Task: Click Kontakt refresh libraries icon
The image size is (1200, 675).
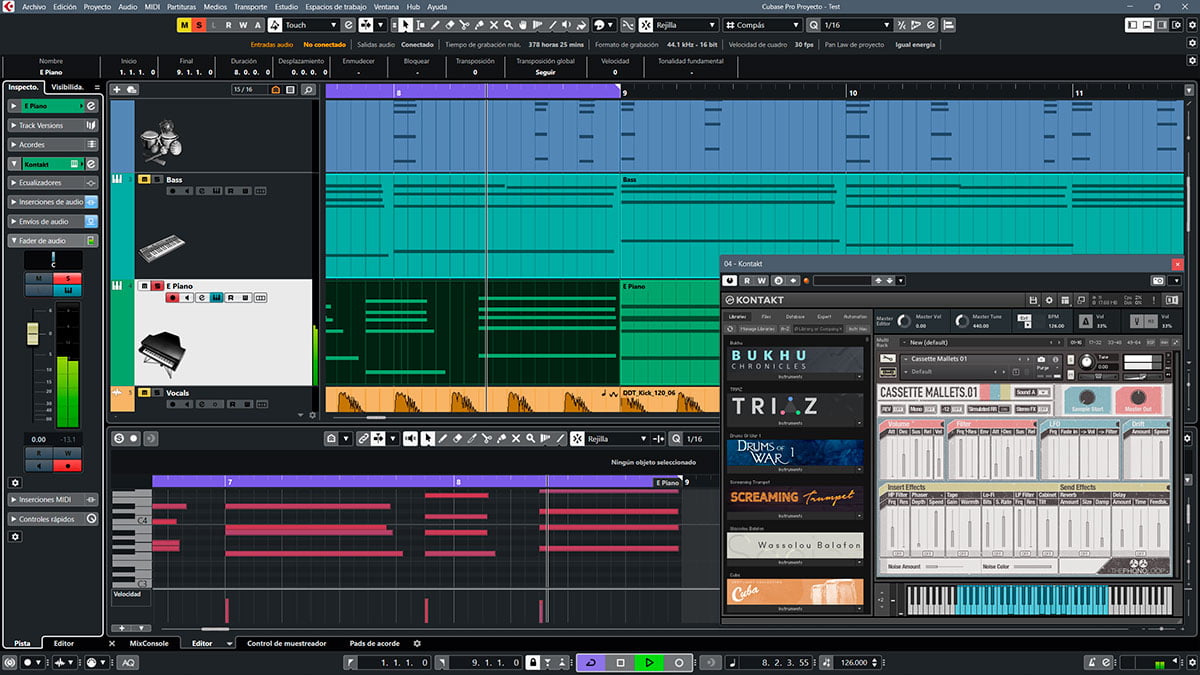Action: tap(732, 329)
